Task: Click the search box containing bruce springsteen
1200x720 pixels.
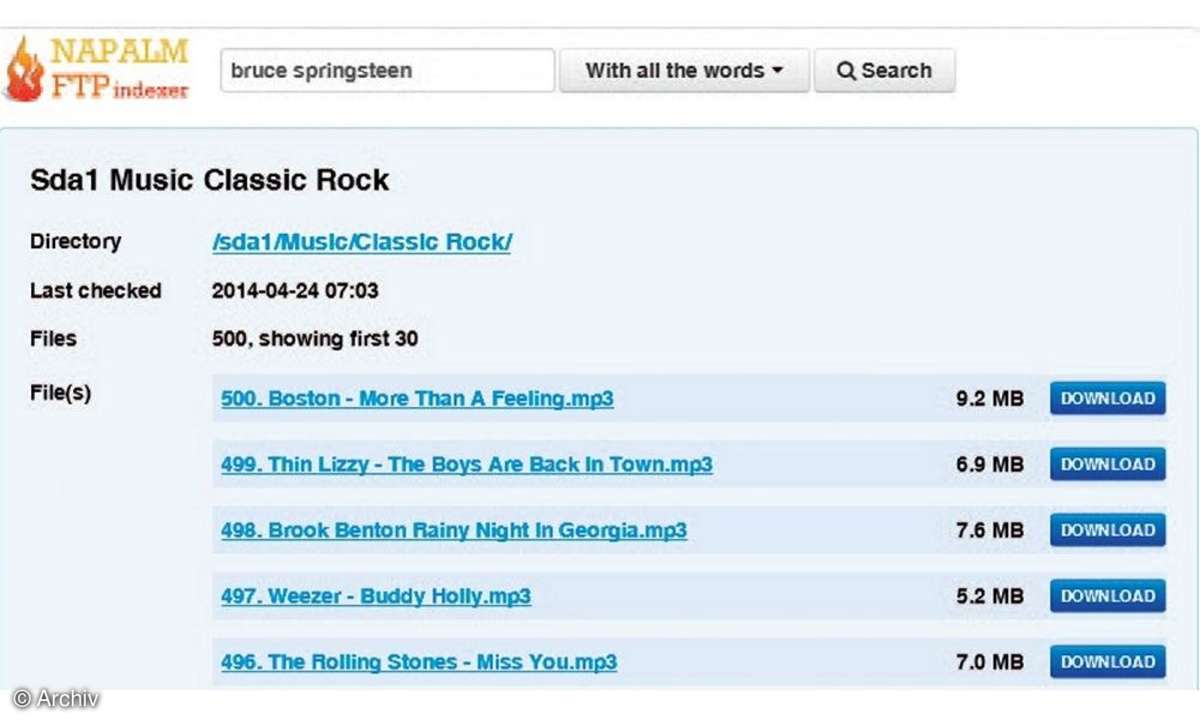Action: point(387,71)
